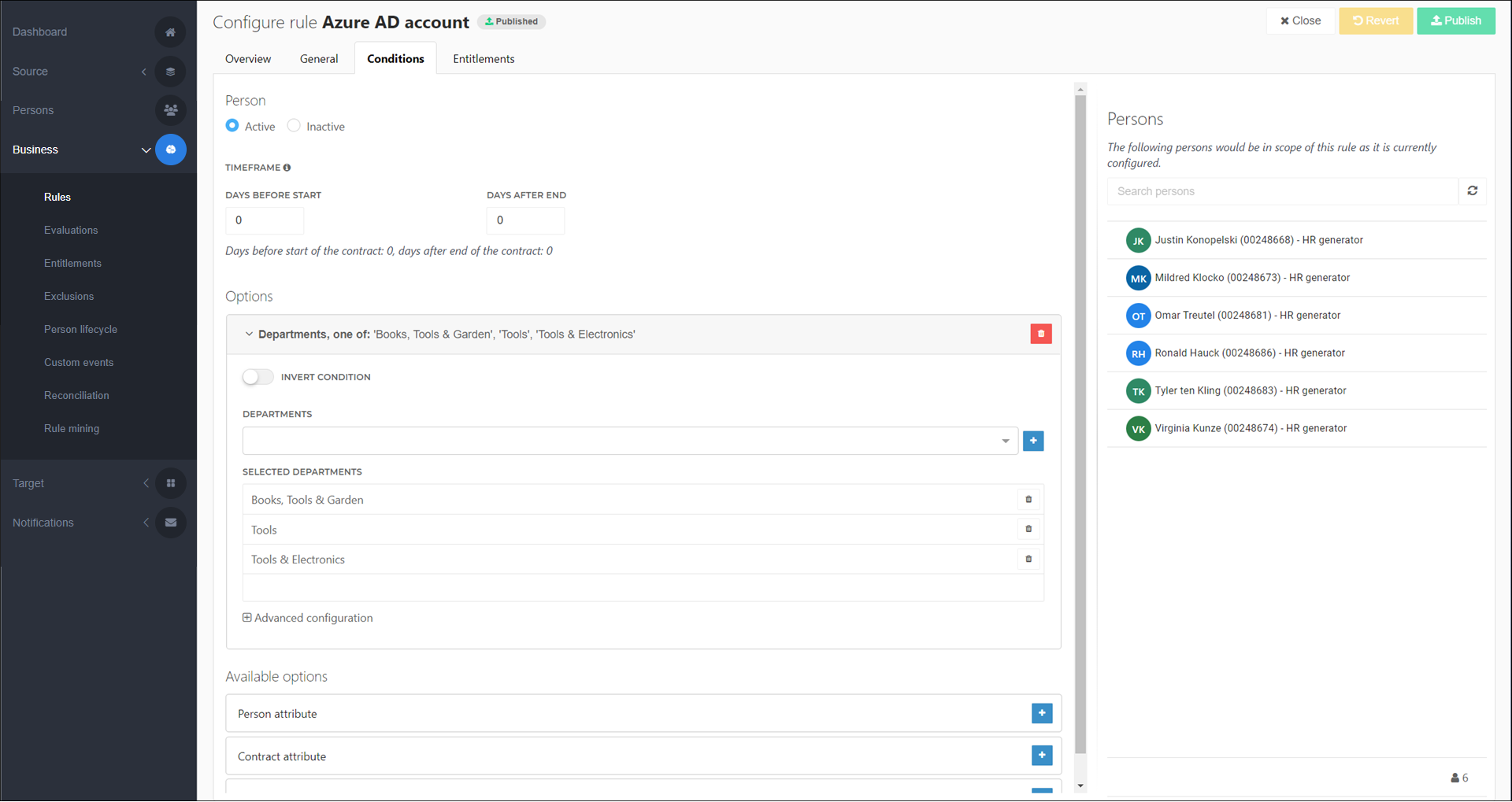Add the Contract attribute option
The image size is (1512, 802).
pos(1041,756)
